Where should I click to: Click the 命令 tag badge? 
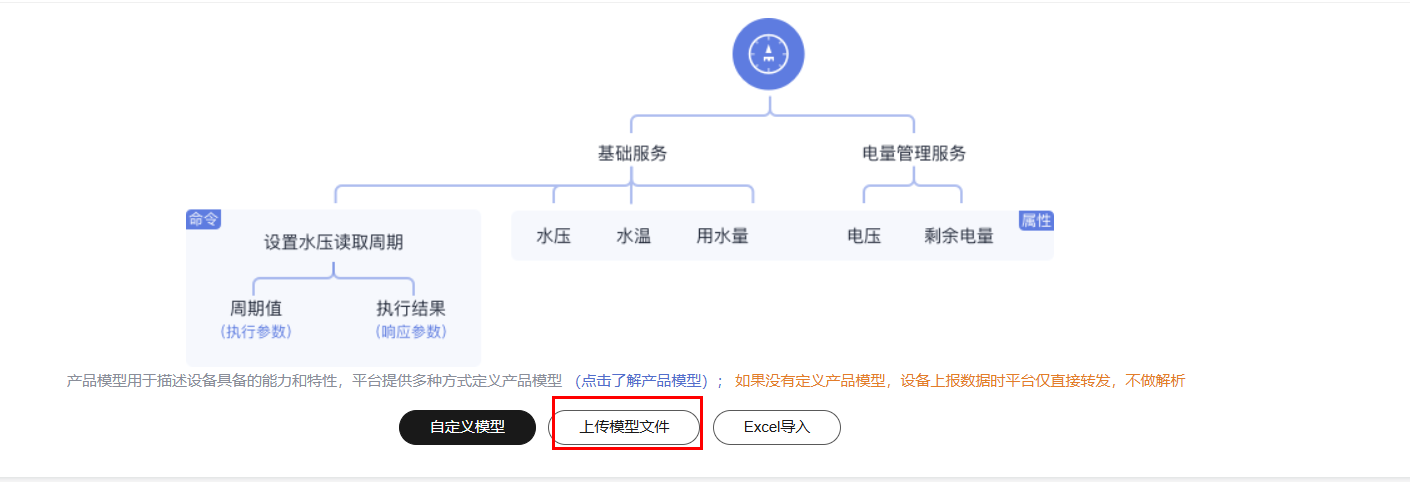203,220
